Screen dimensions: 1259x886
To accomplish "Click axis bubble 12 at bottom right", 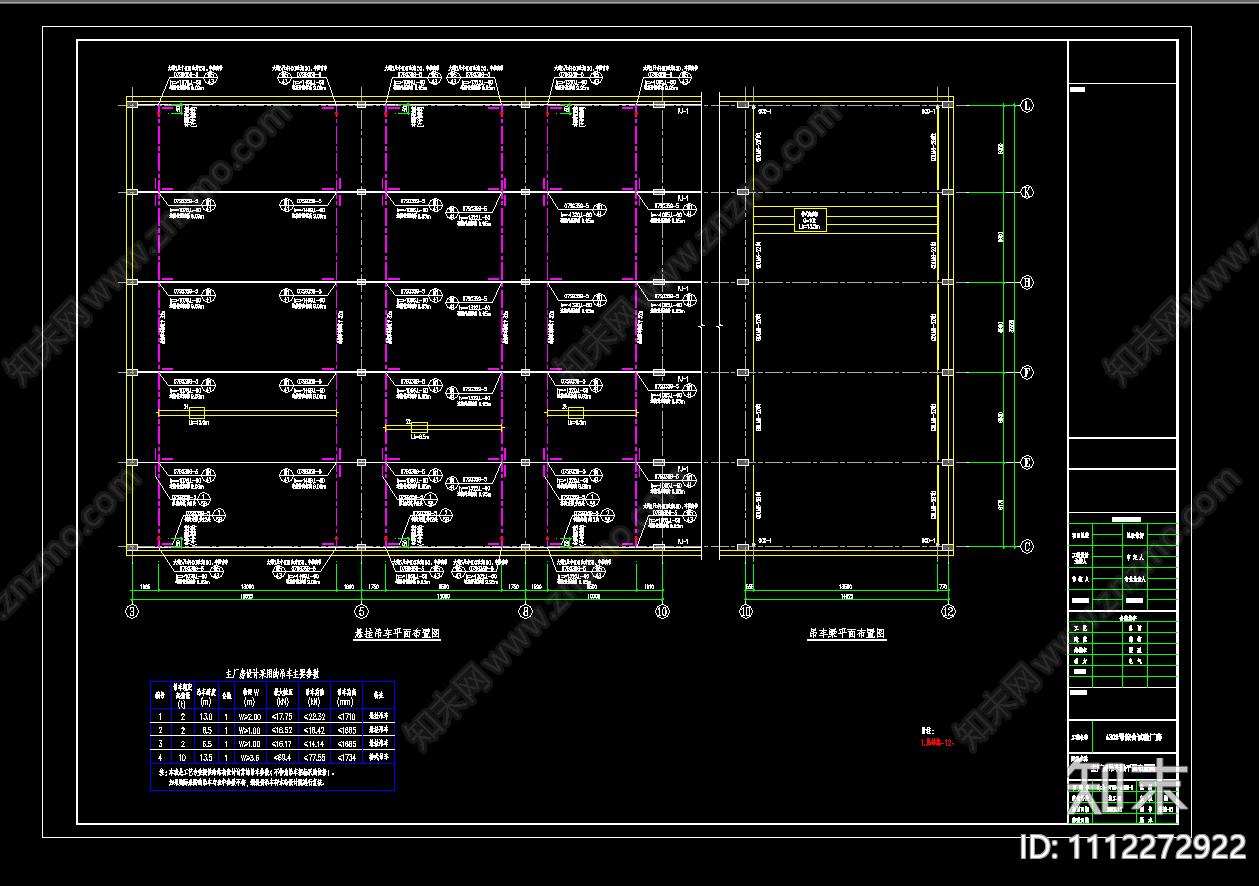I will [x=947, y=610].
